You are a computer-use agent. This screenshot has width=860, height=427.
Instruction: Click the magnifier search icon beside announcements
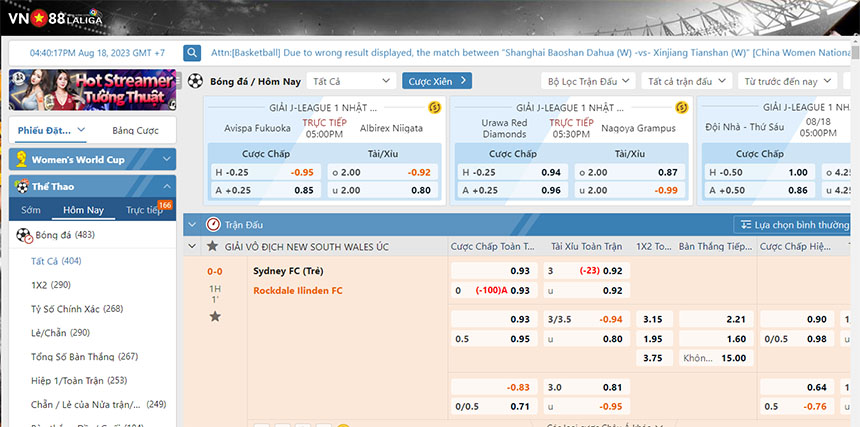tap(192, 53)
